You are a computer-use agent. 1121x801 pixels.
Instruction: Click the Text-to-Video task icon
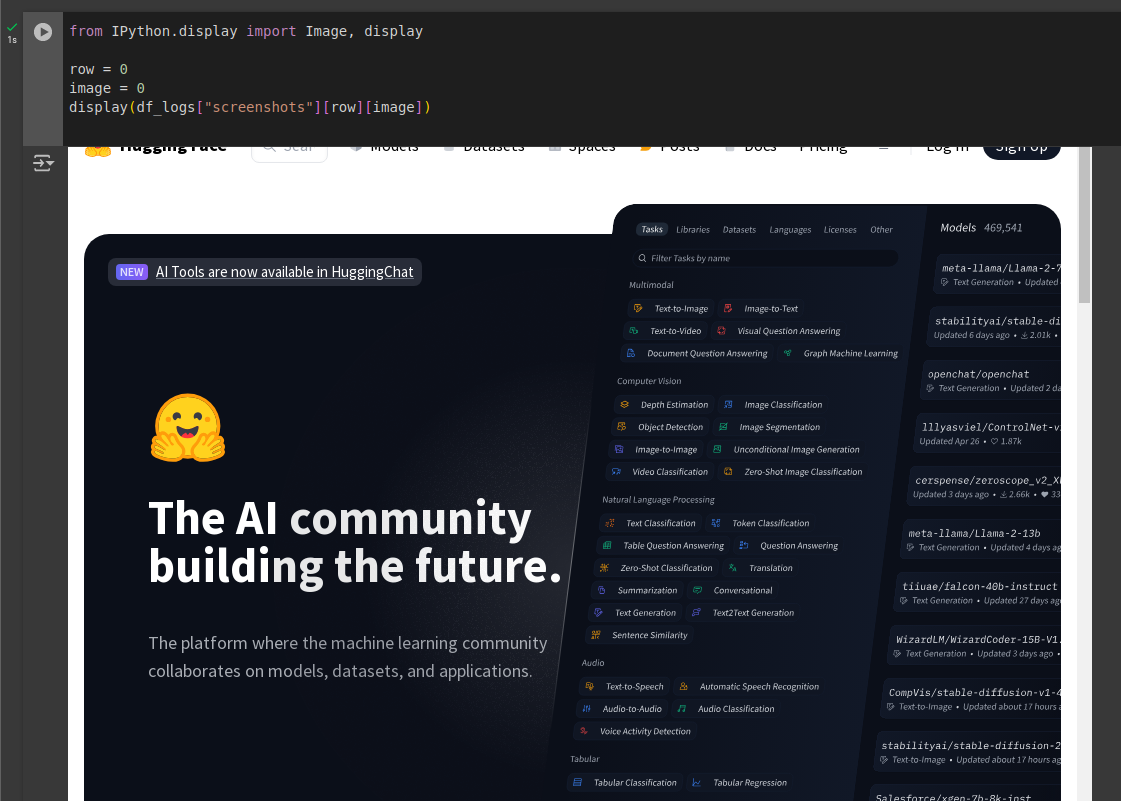pyautogui.click(x=633, y=330)
